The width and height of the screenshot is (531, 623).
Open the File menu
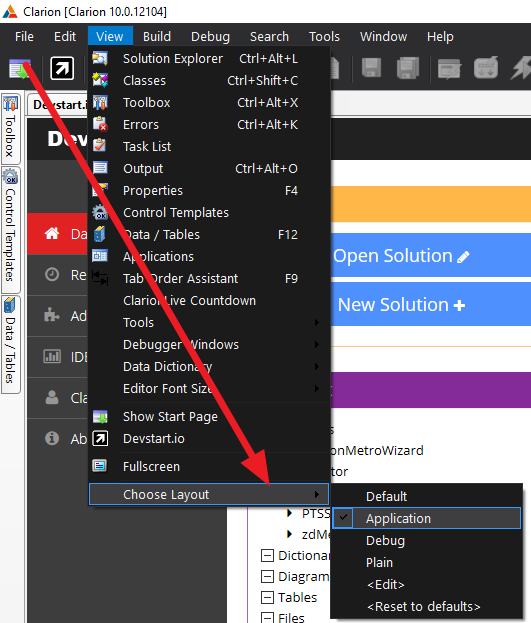[24, 37]
